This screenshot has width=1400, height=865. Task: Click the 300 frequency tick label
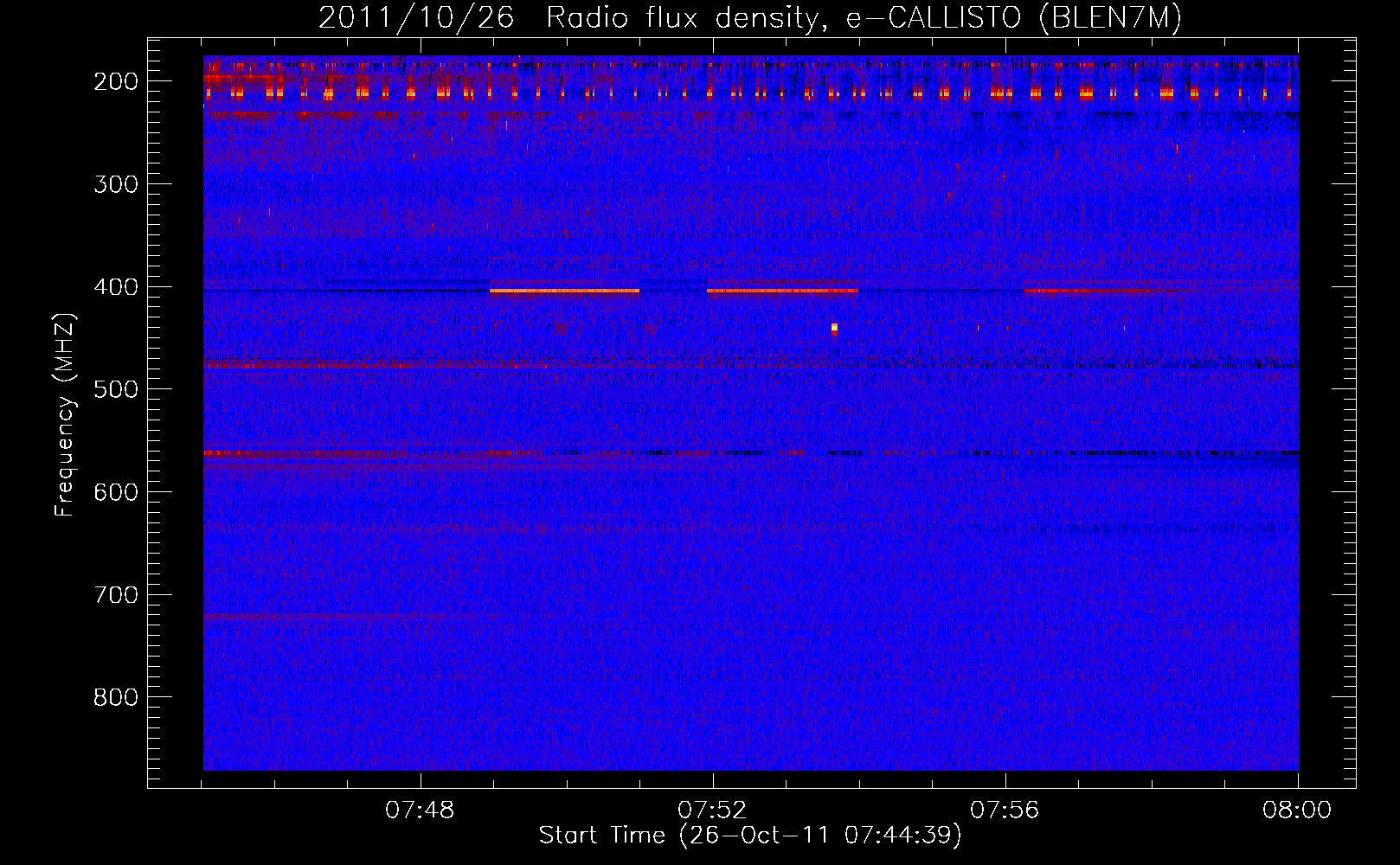[116, 184]
